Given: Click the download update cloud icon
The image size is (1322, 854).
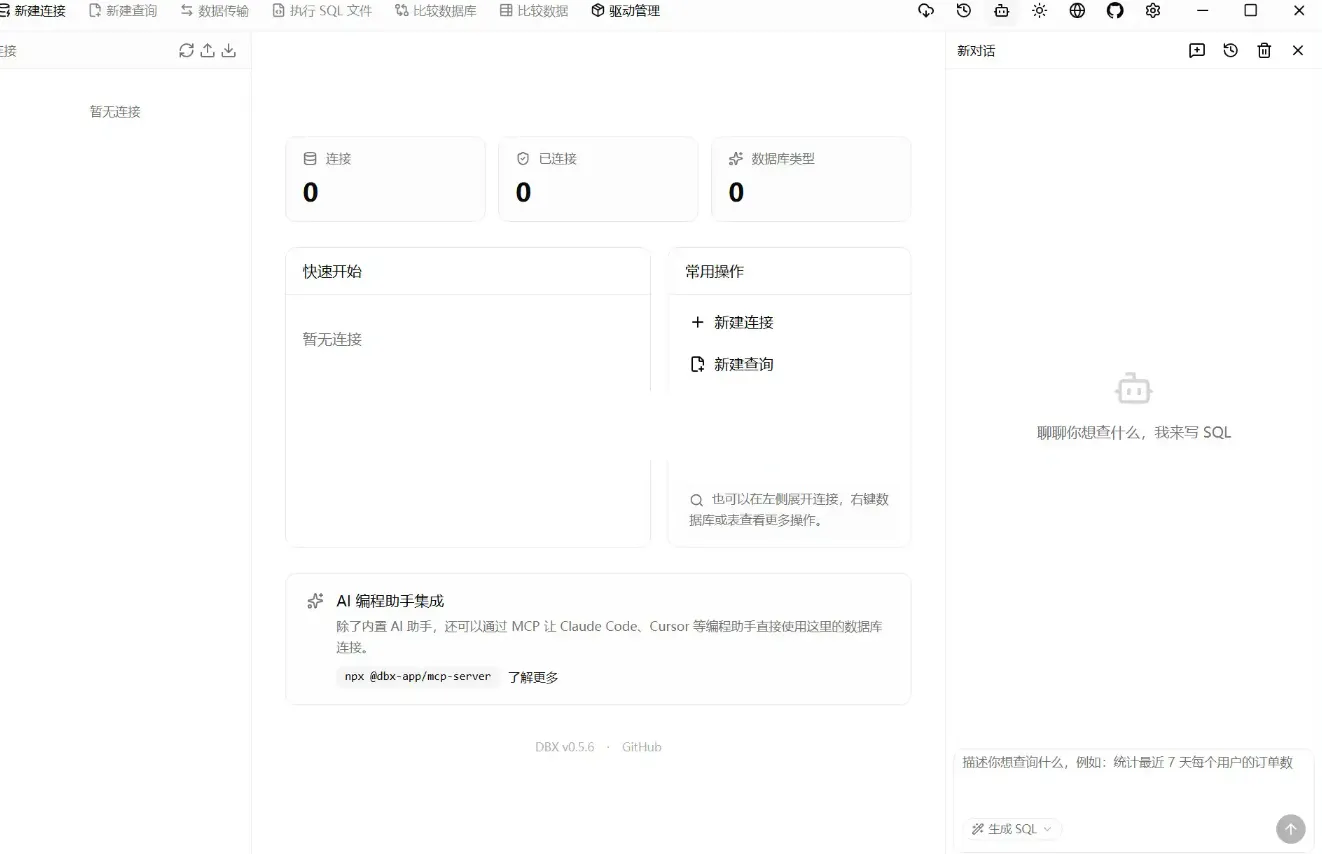Looking at the screenshot, I should tap(926, 11).
